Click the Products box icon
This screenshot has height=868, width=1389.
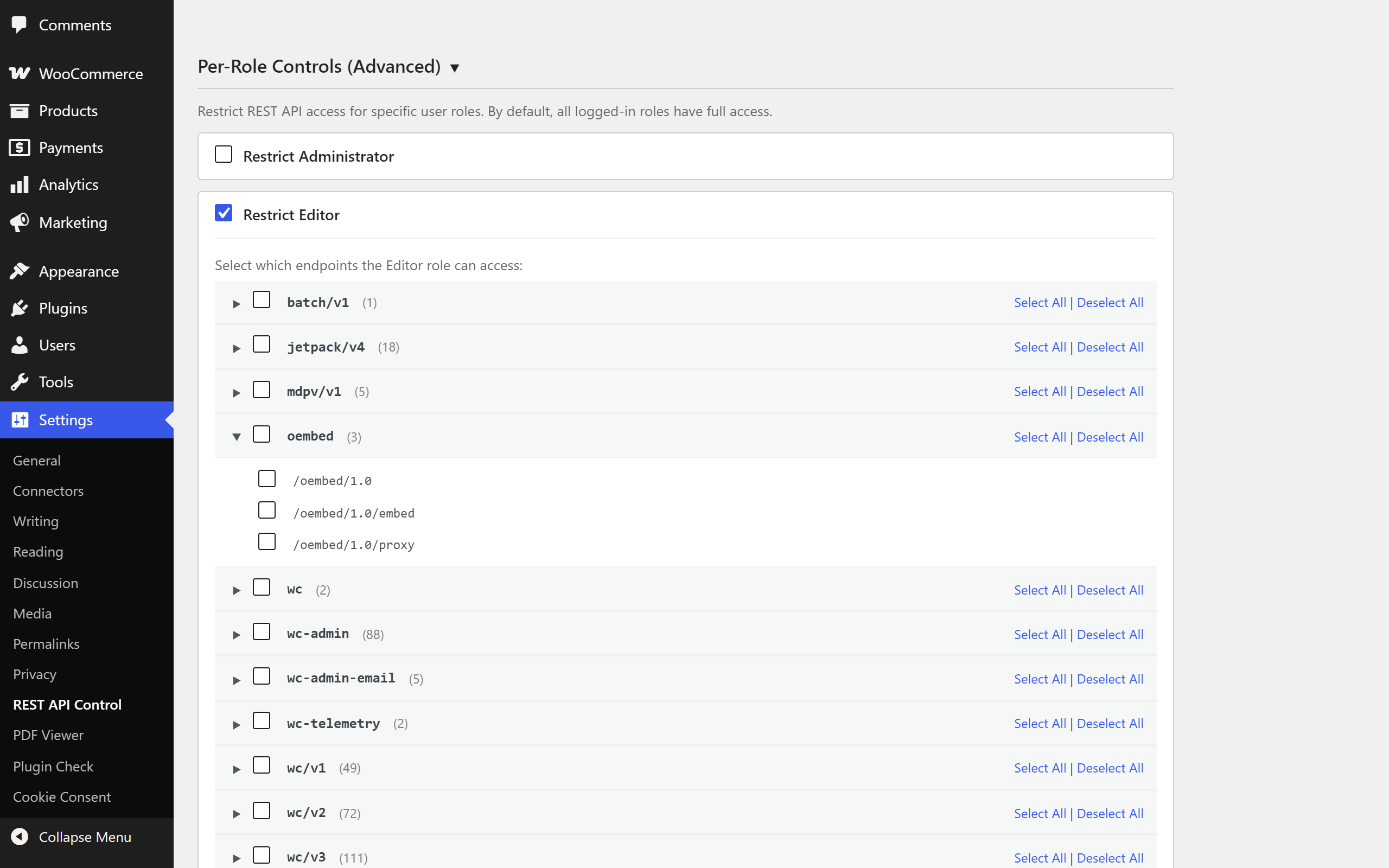(20, 111)
